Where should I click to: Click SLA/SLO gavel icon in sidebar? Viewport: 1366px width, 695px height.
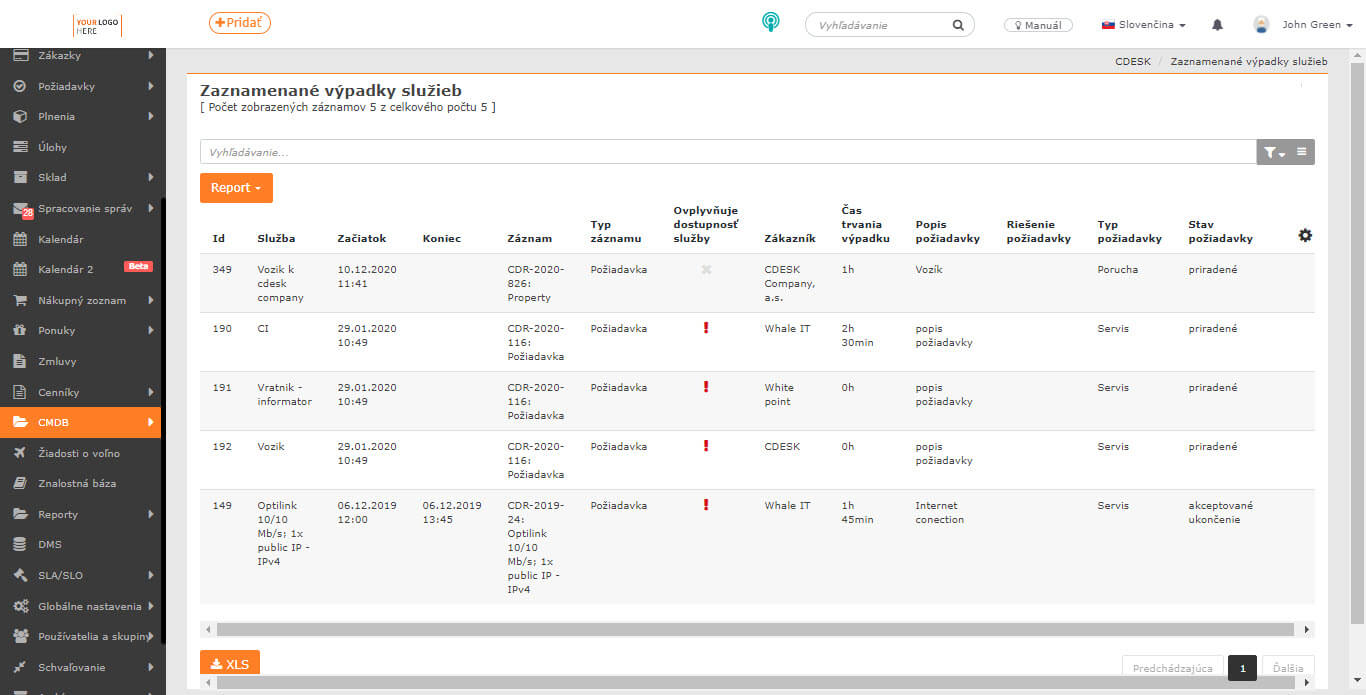[20, 575]
